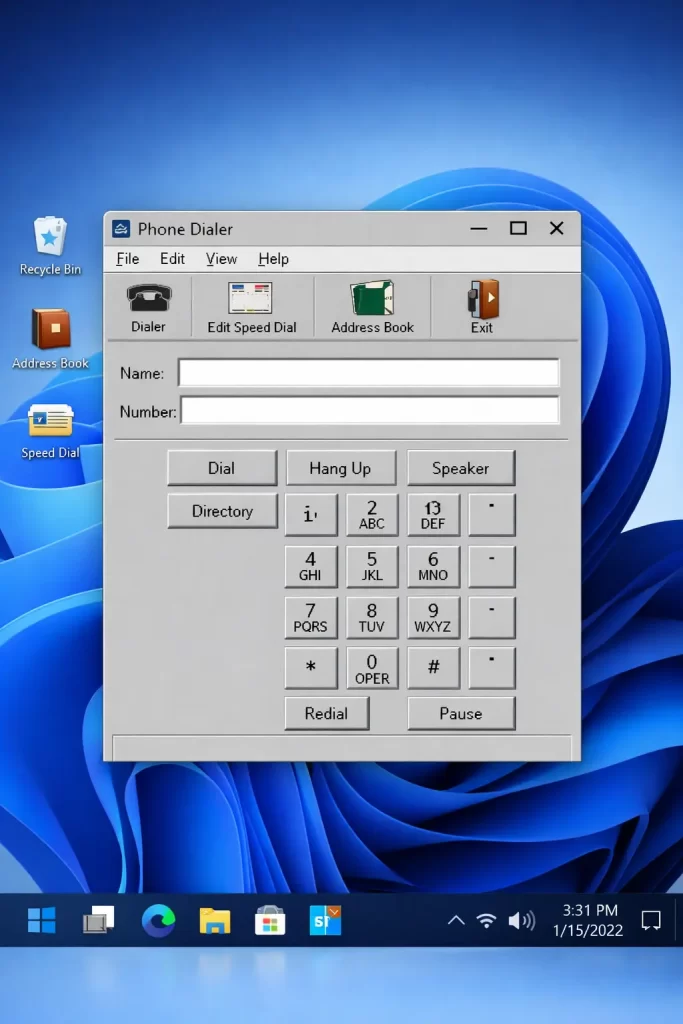This screenshot has width=683, height=1024.
Task: Open the Windows Start menu
Action: pyautogui.click(x=42, y=920)
